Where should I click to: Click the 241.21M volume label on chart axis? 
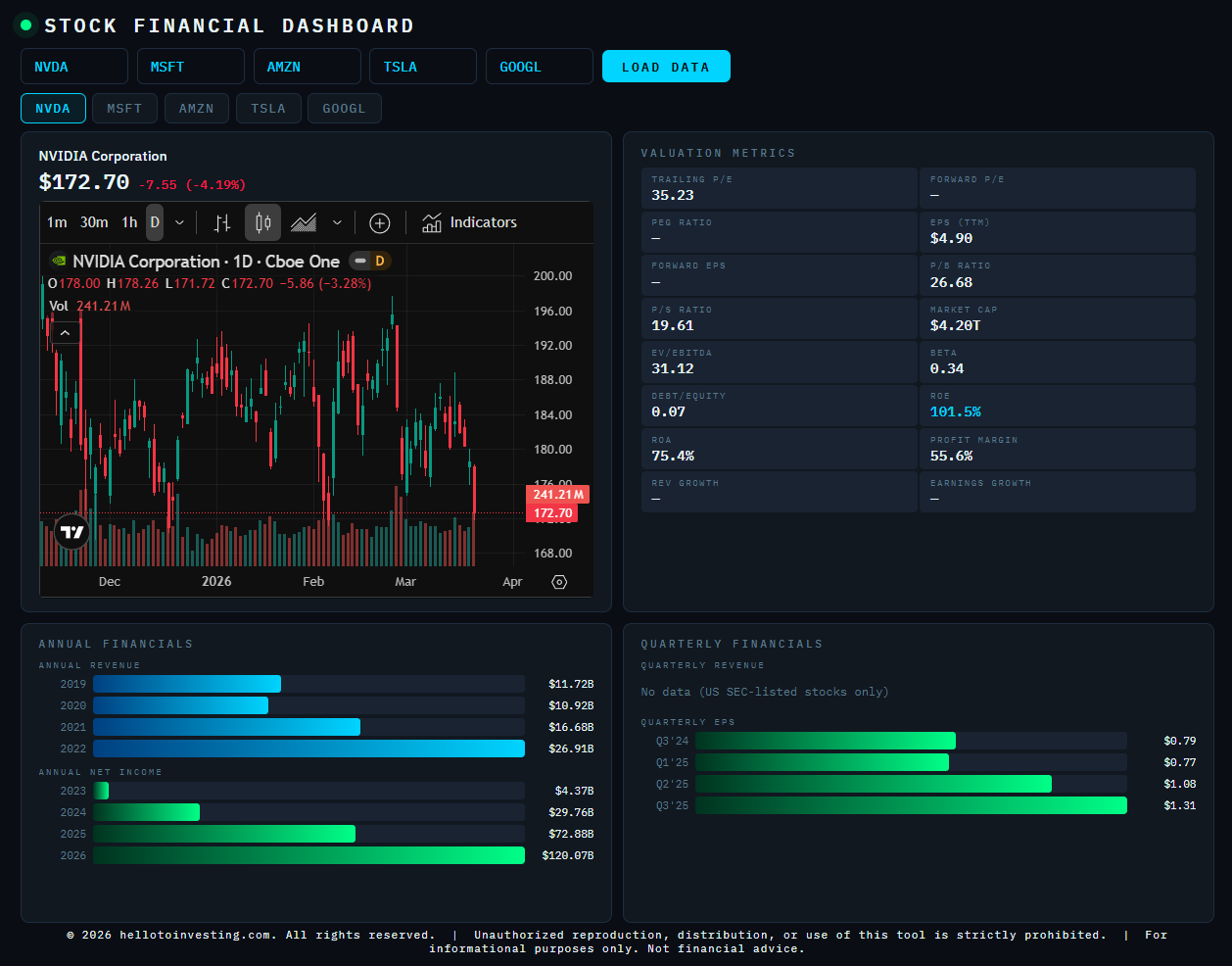coord(558,495)
